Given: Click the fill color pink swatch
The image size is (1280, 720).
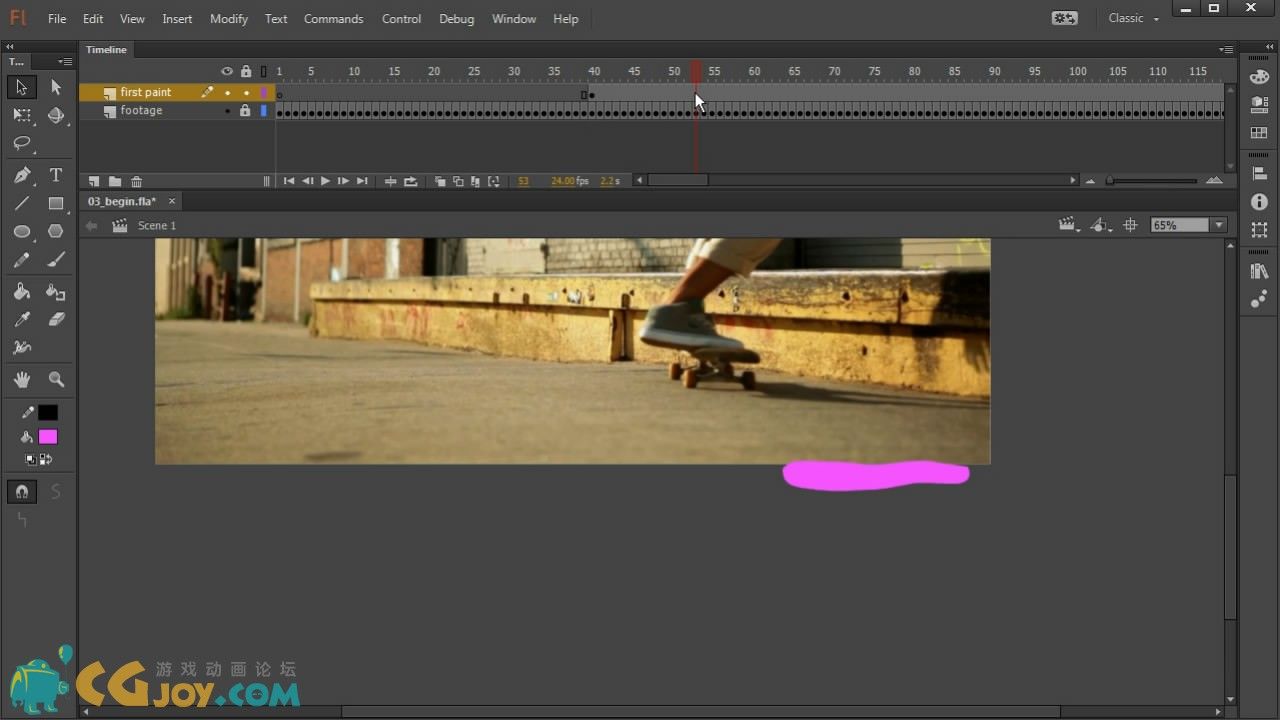Looking at the screenshot, I should 48,437.
